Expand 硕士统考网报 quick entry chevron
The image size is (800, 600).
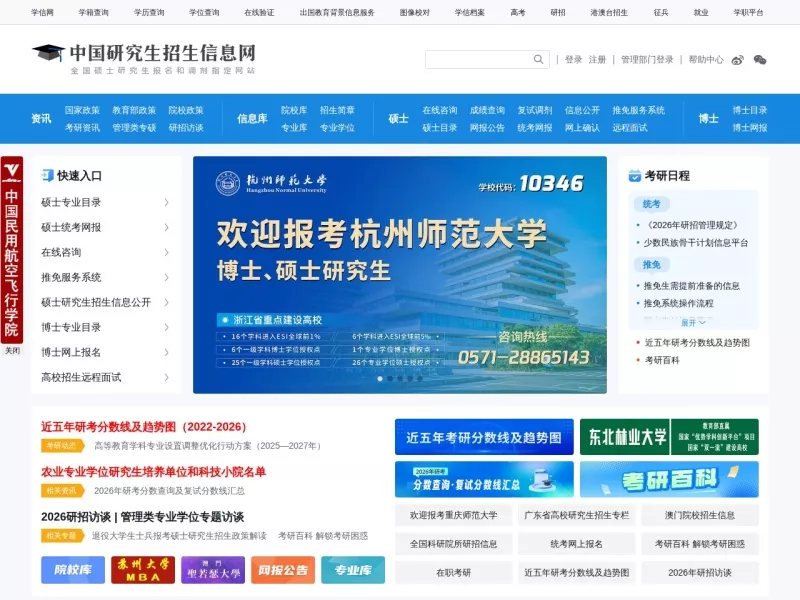tap(166, 228)
